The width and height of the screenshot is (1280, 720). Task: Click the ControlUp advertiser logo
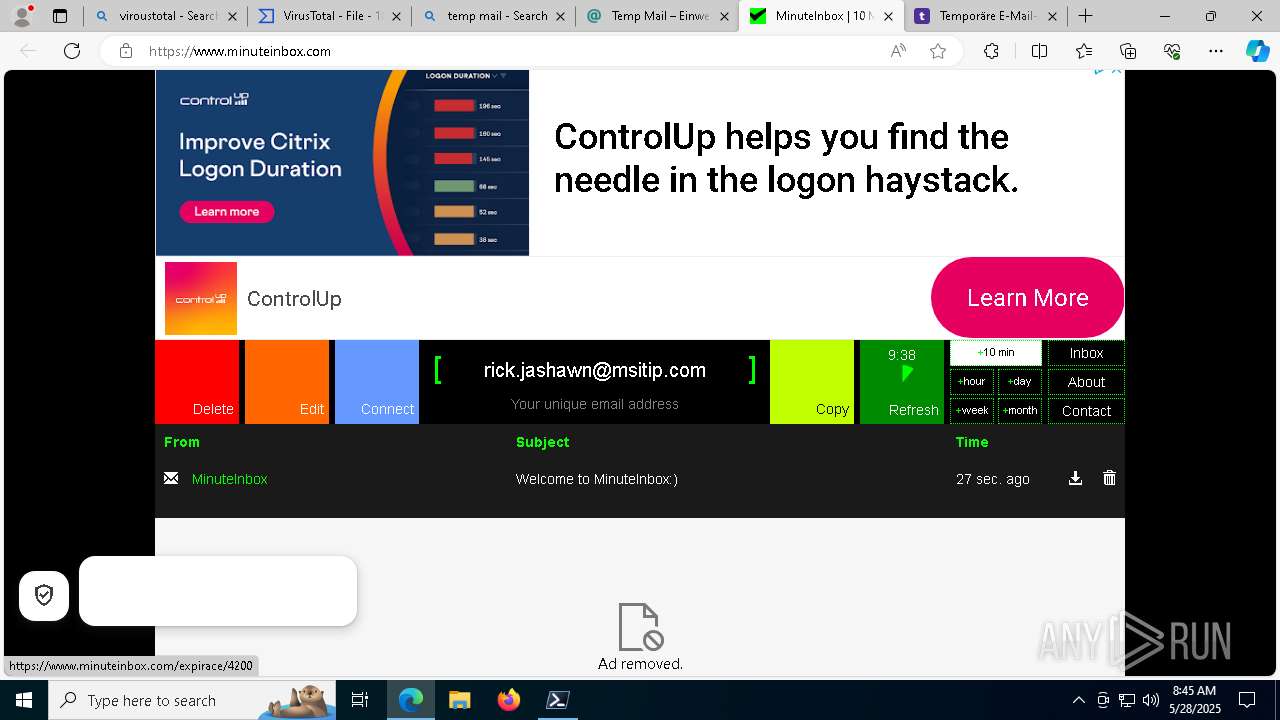coord(201,298)
